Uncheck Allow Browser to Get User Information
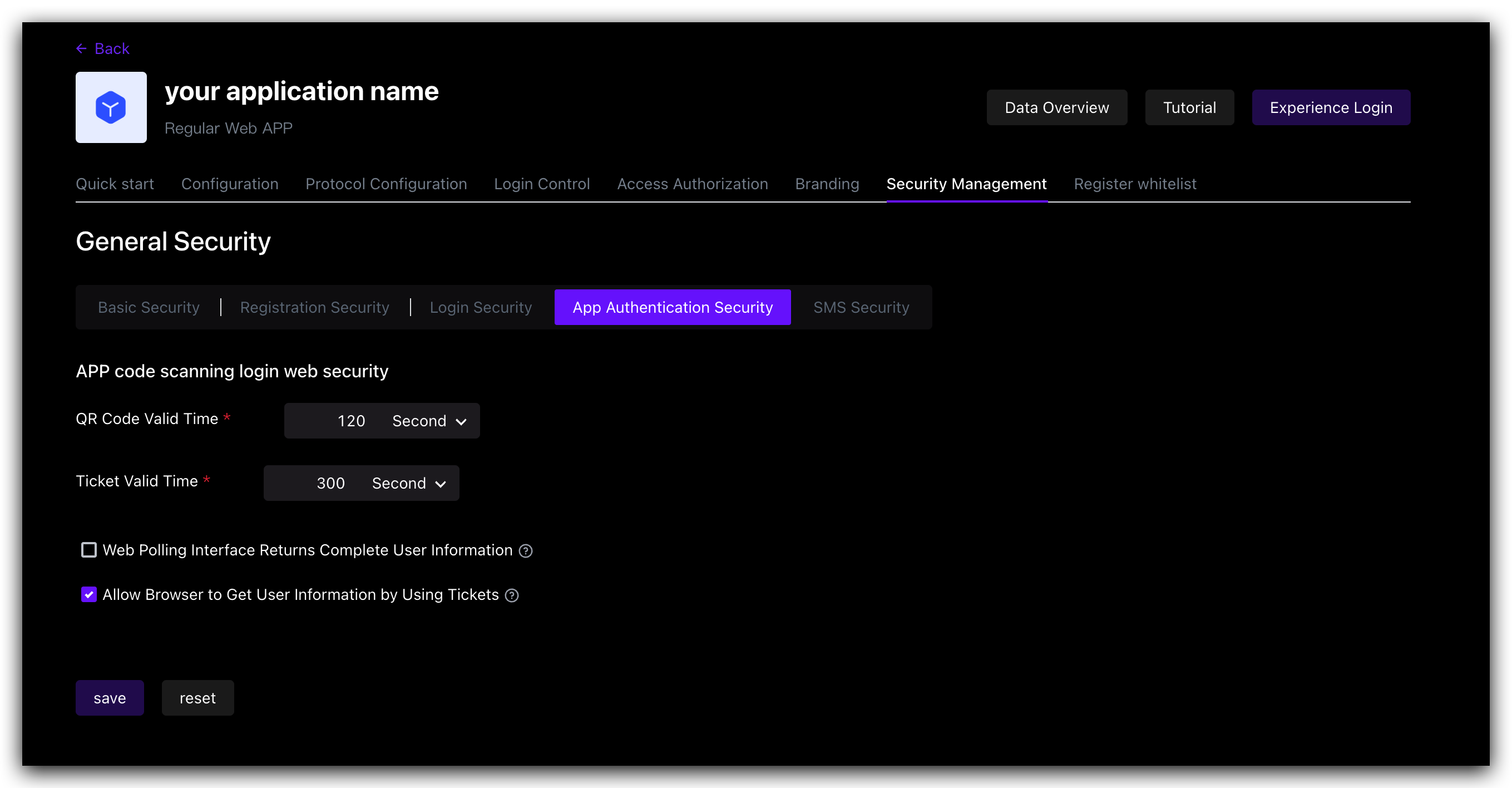 pos(88,594)
